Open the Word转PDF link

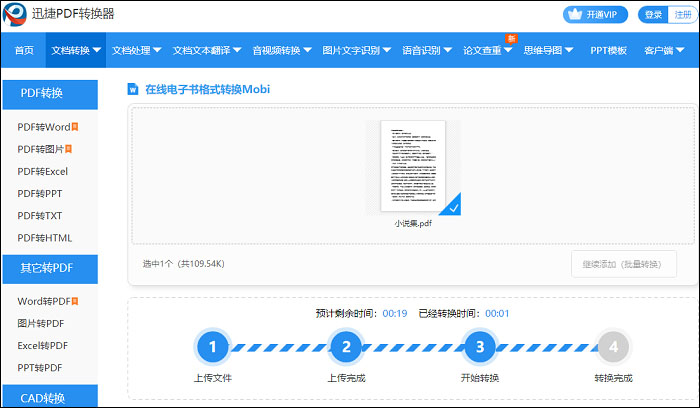pyautogui.click(x=44, y=301)
